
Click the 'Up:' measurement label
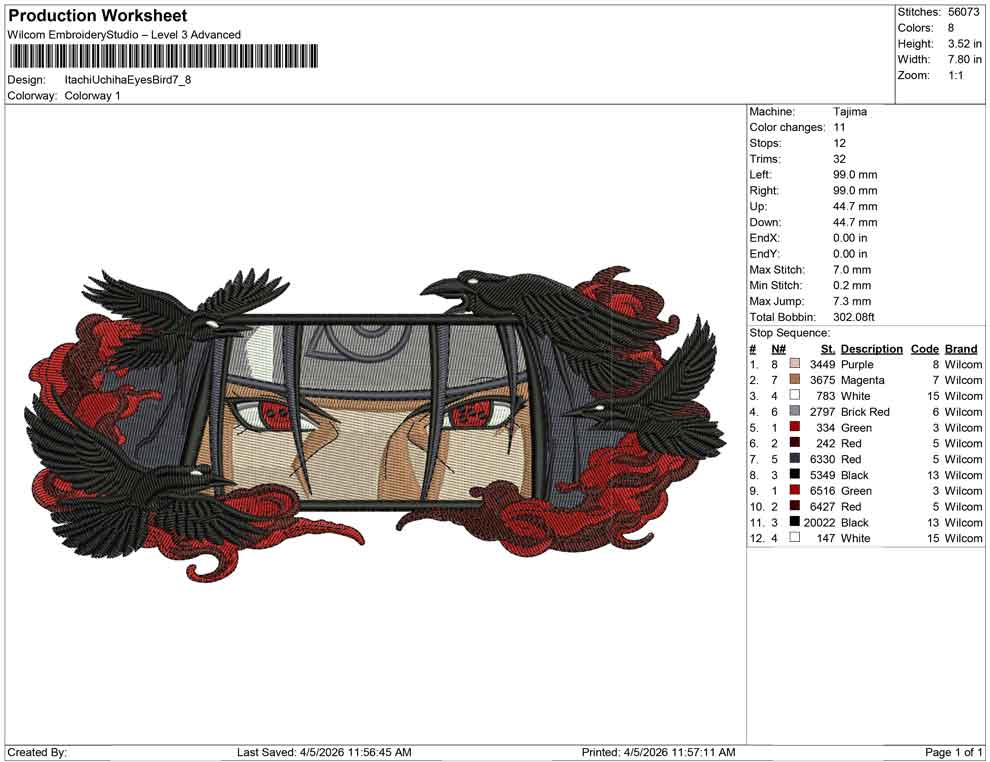(x=758, y=206)
